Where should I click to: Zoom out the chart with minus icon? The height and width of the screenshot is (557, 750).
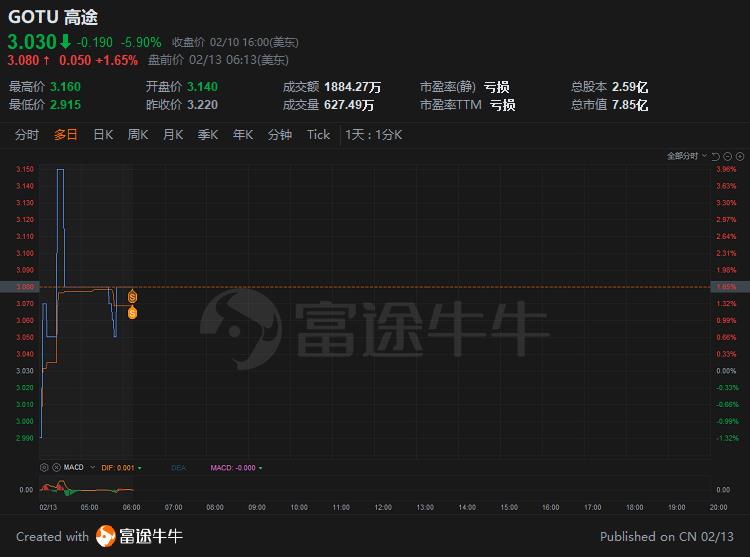pyautogui.click(x=728, y=156)
